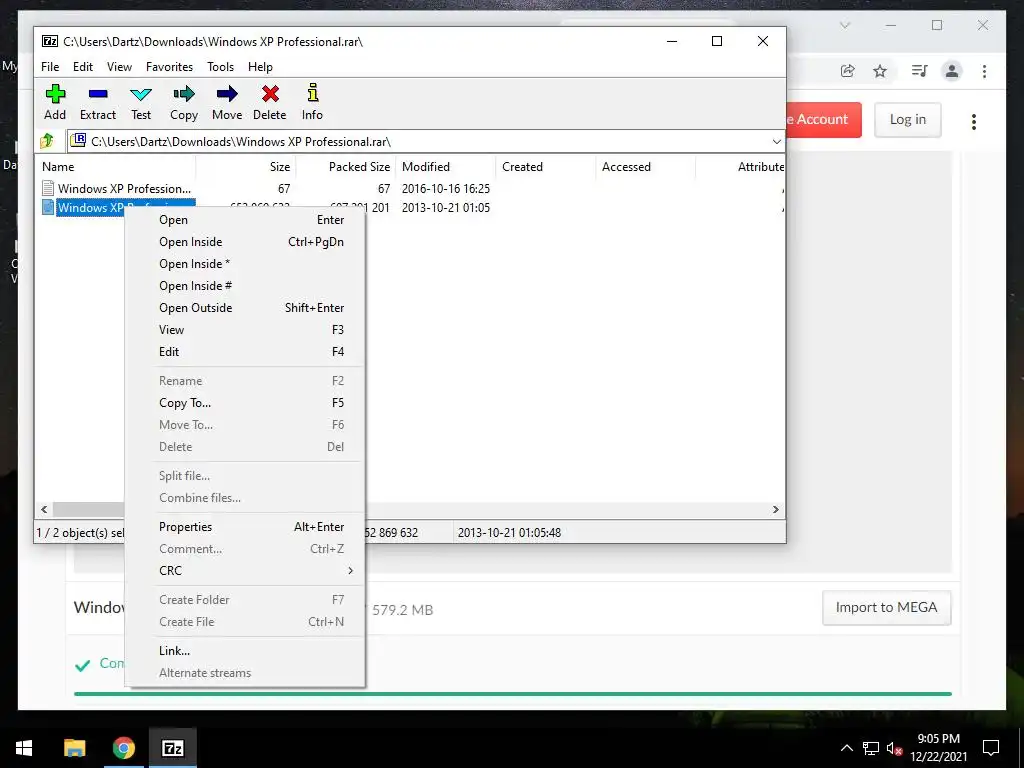Choose Open in the context menu
Image resolution: width=1024 pixels, height=768 pixels.
[x=245, y=220]
